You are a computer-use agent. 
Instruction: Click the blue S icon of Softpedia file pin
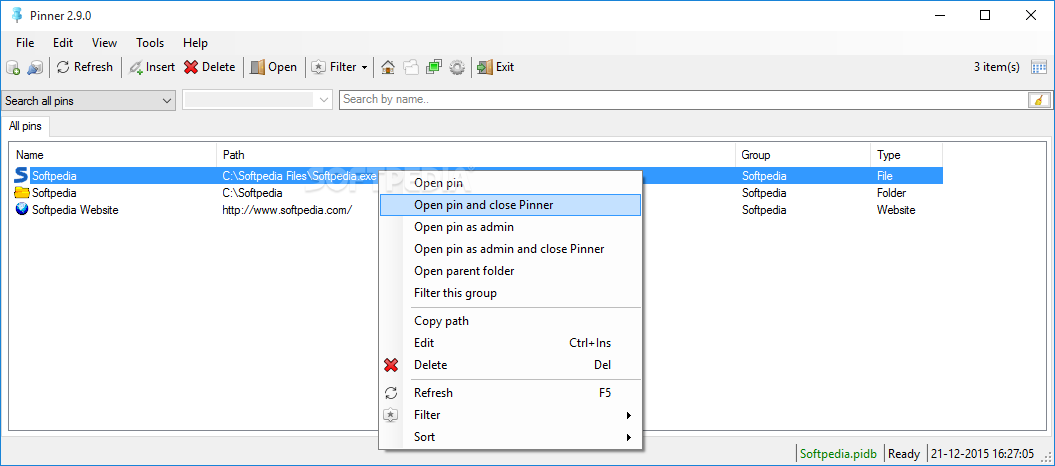pos(22,176)
